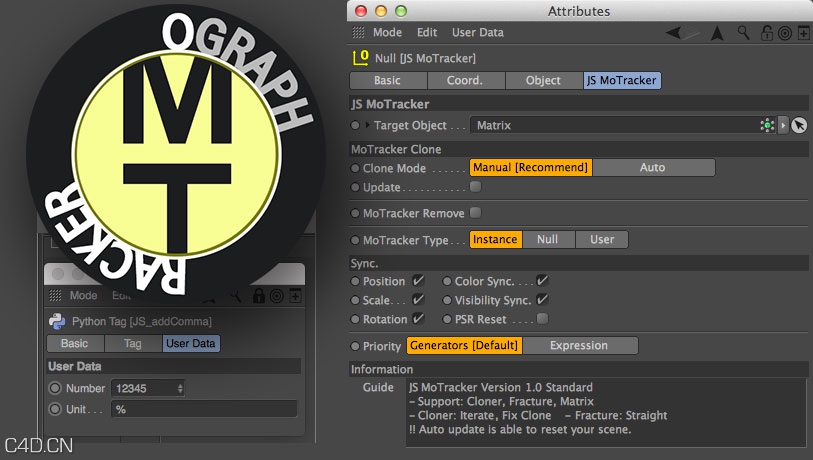Click the pick object cursor icon
Screen dimensions: 813x460
(x=798, y=126)
